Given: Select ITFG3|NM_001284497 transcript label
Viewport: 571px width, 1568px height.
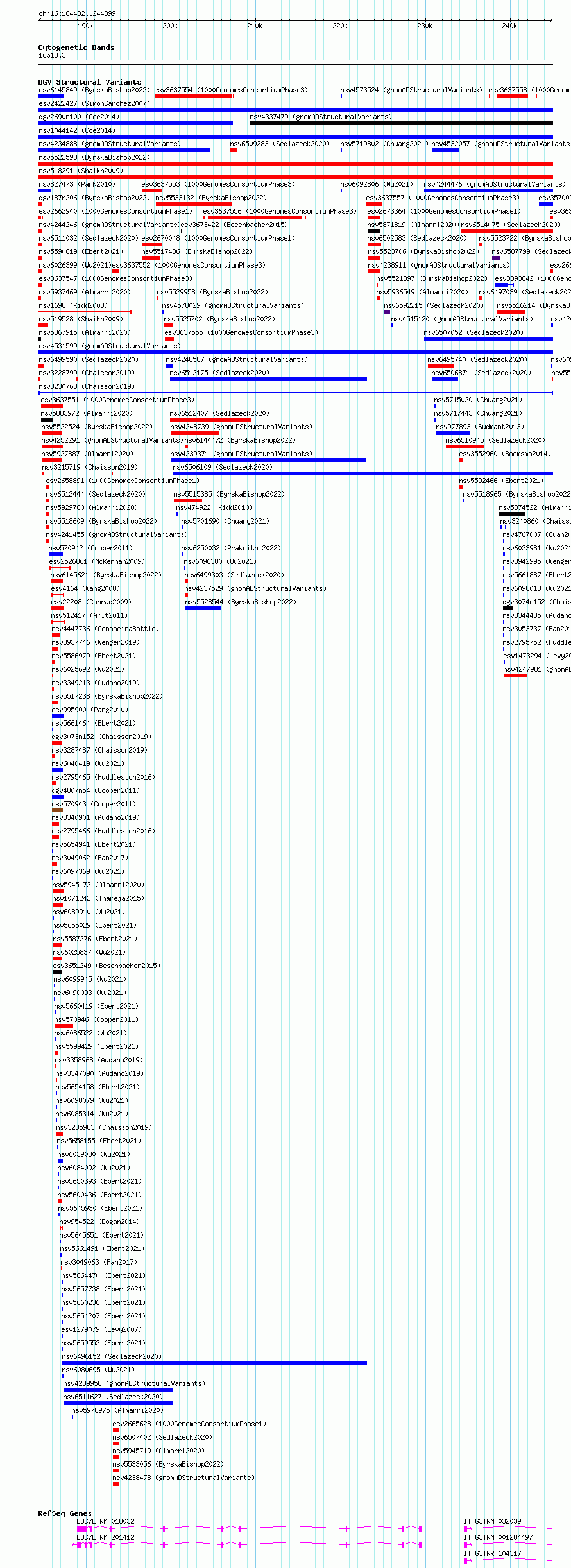Looking at the screenshot, I should click(499, 1537).
